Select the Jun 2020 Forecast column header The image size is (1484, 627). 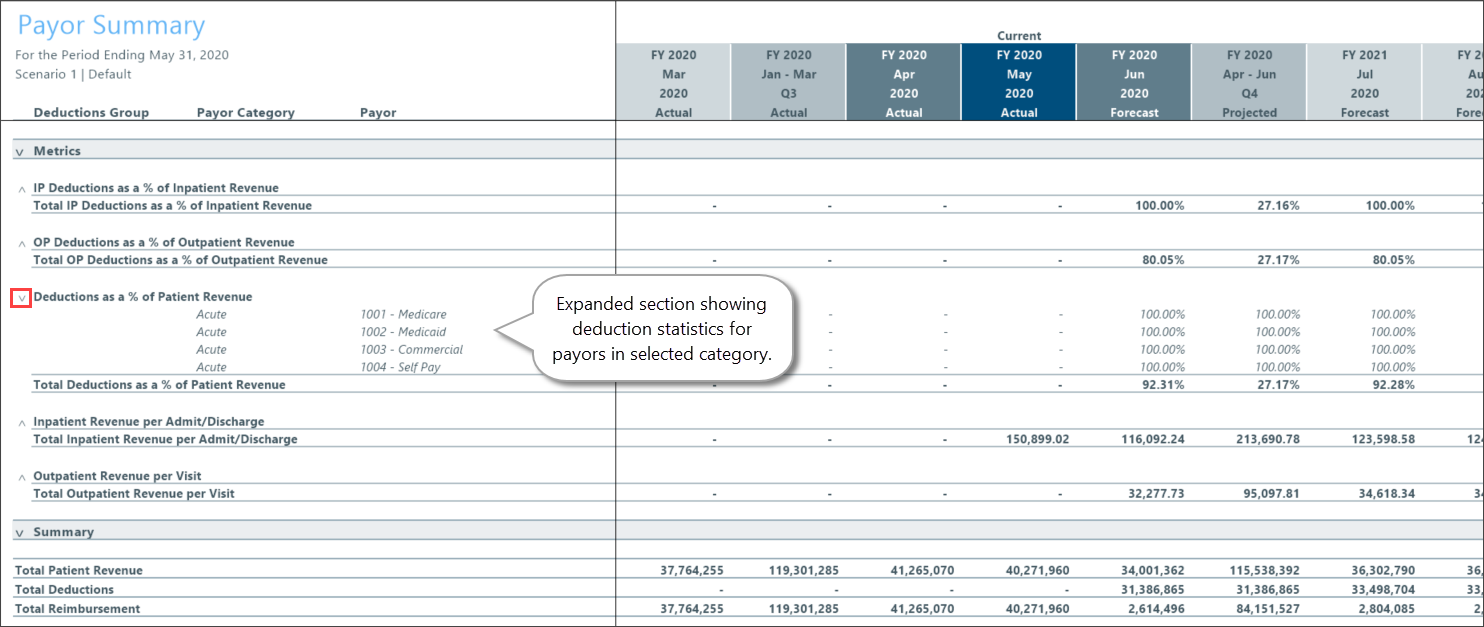pos(1134,83)
